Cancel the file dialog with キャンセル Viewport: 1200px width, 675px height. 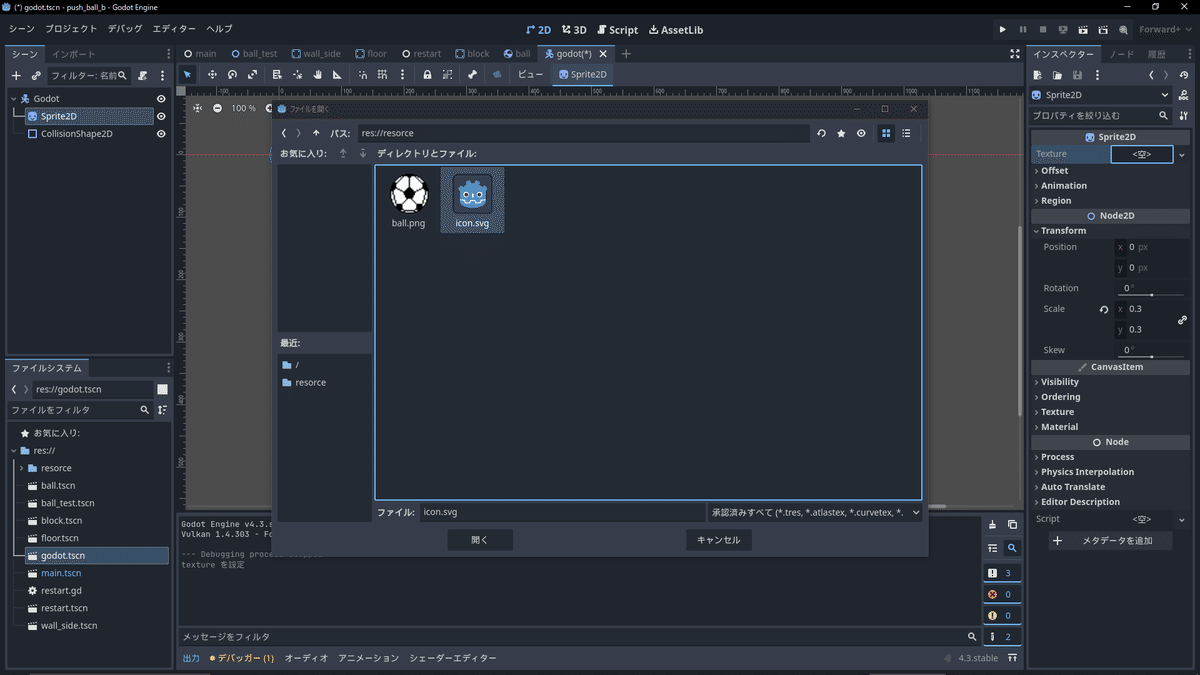(718, 539)
